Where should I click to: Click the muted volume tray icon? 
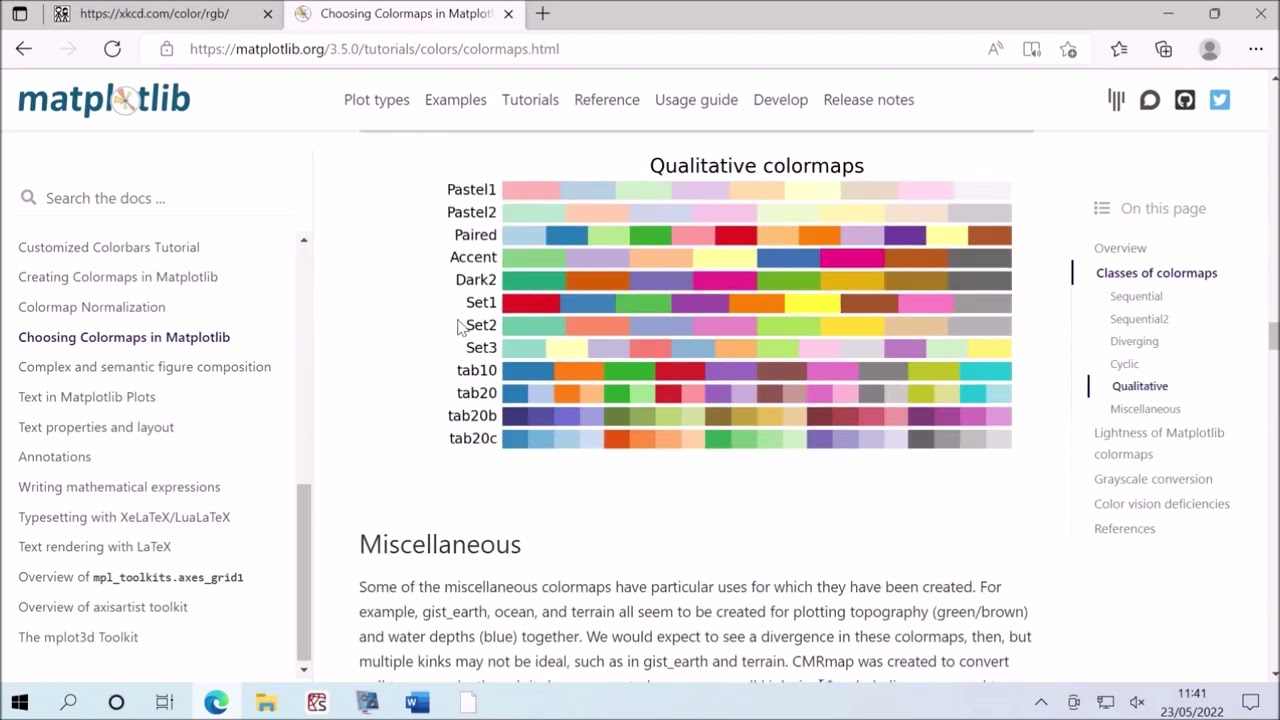1137,703
